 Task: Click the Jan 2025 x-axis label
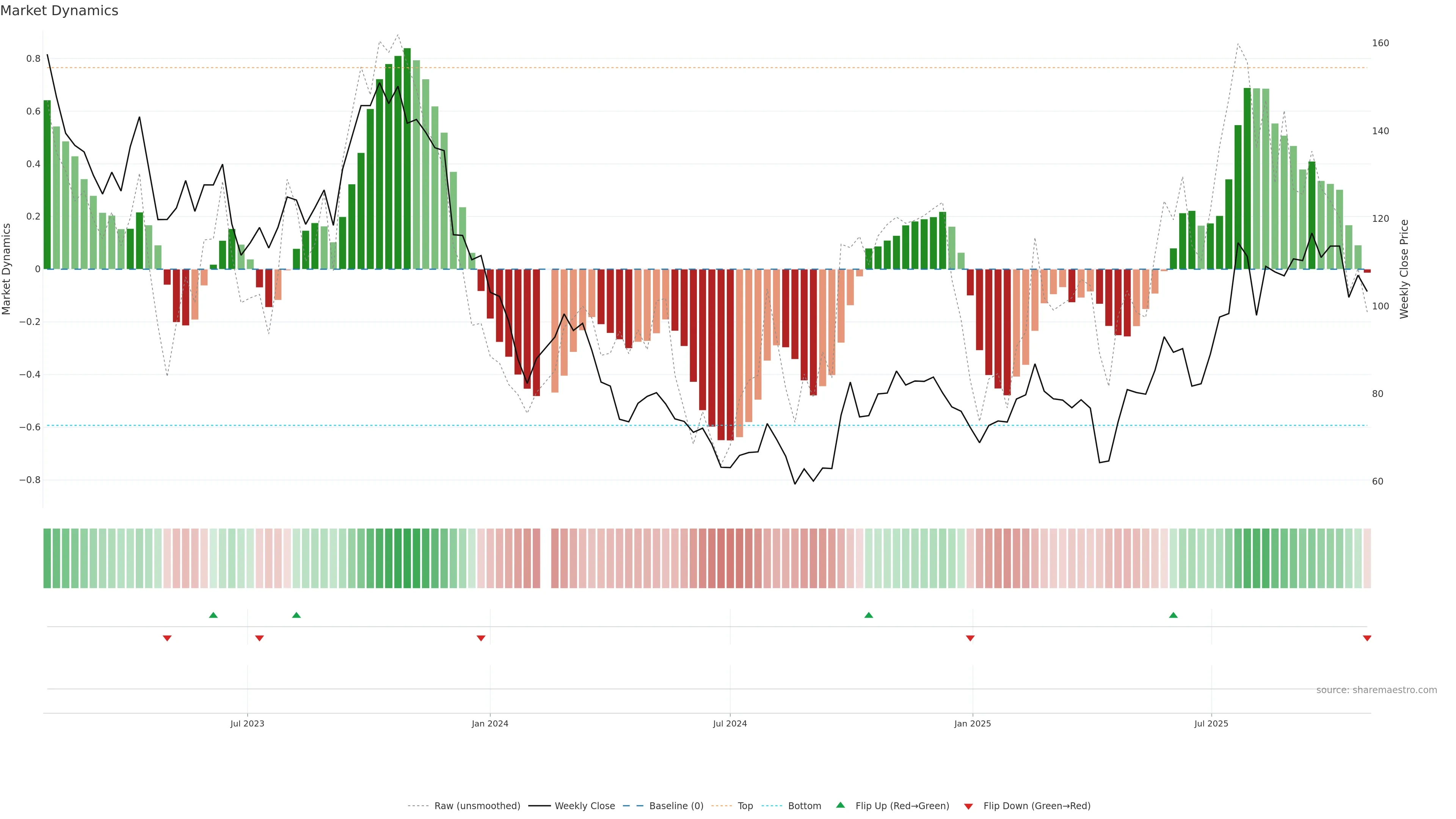pyautogui.click(x=972, y=723)
